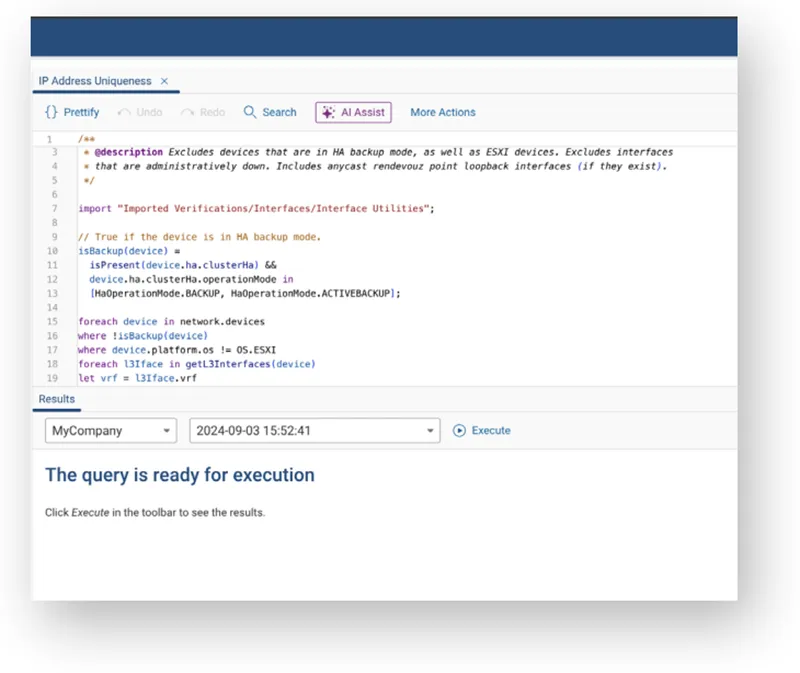The image size is (800, 673).
Task: Click the @description tag in the comment
Action: (x=128, y=153)
